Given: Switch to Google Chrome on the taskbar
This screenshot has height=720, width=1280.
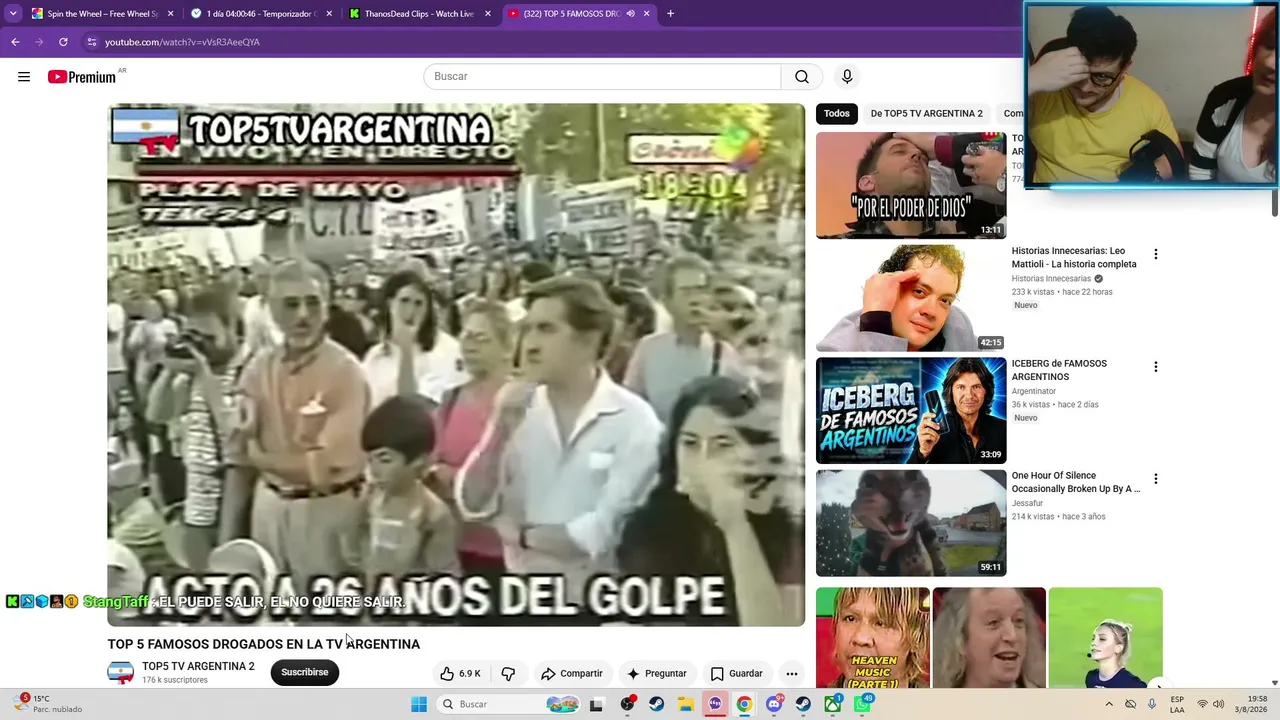Looking at the screenshot, I should tap(744, 704).
